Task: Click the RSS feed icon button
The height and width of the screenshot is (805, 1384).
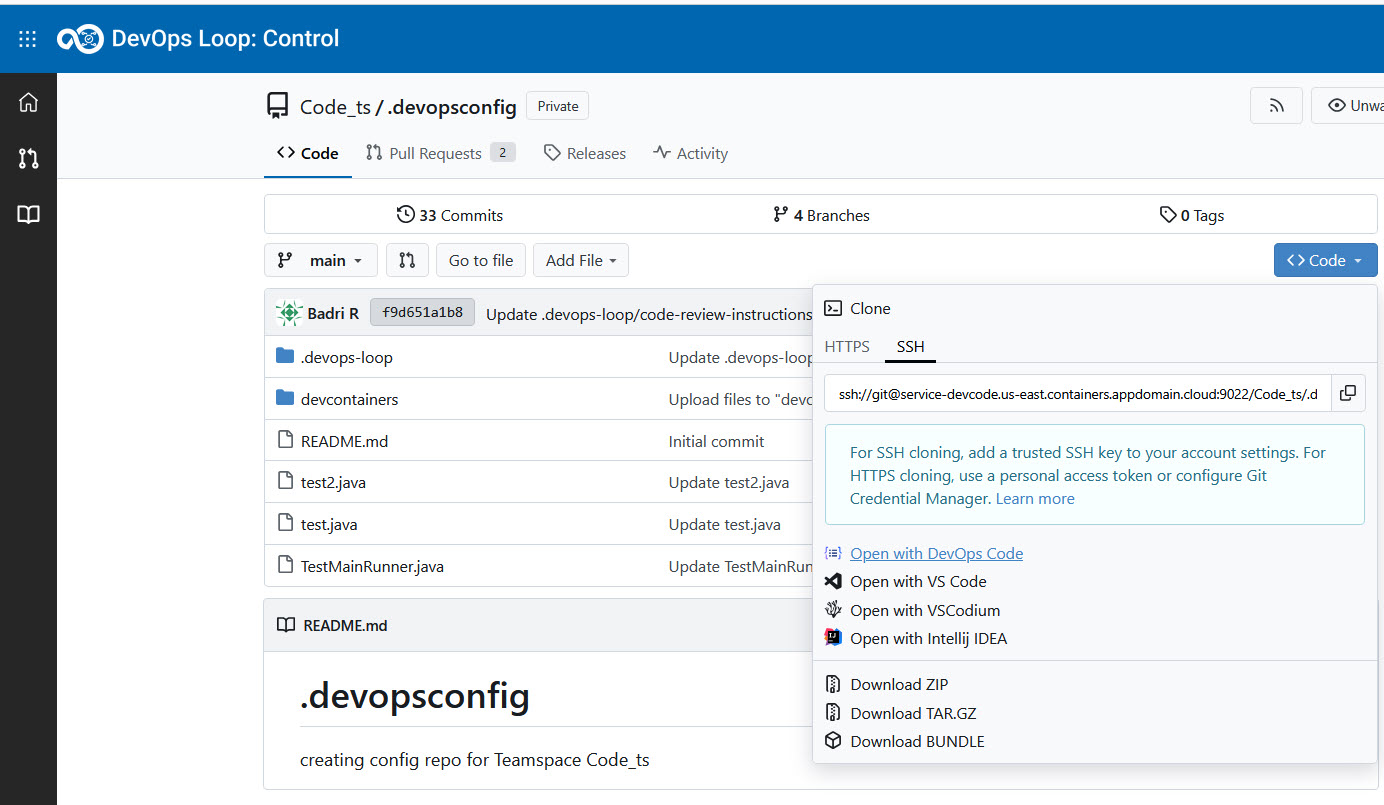Action: point(1276,106)
